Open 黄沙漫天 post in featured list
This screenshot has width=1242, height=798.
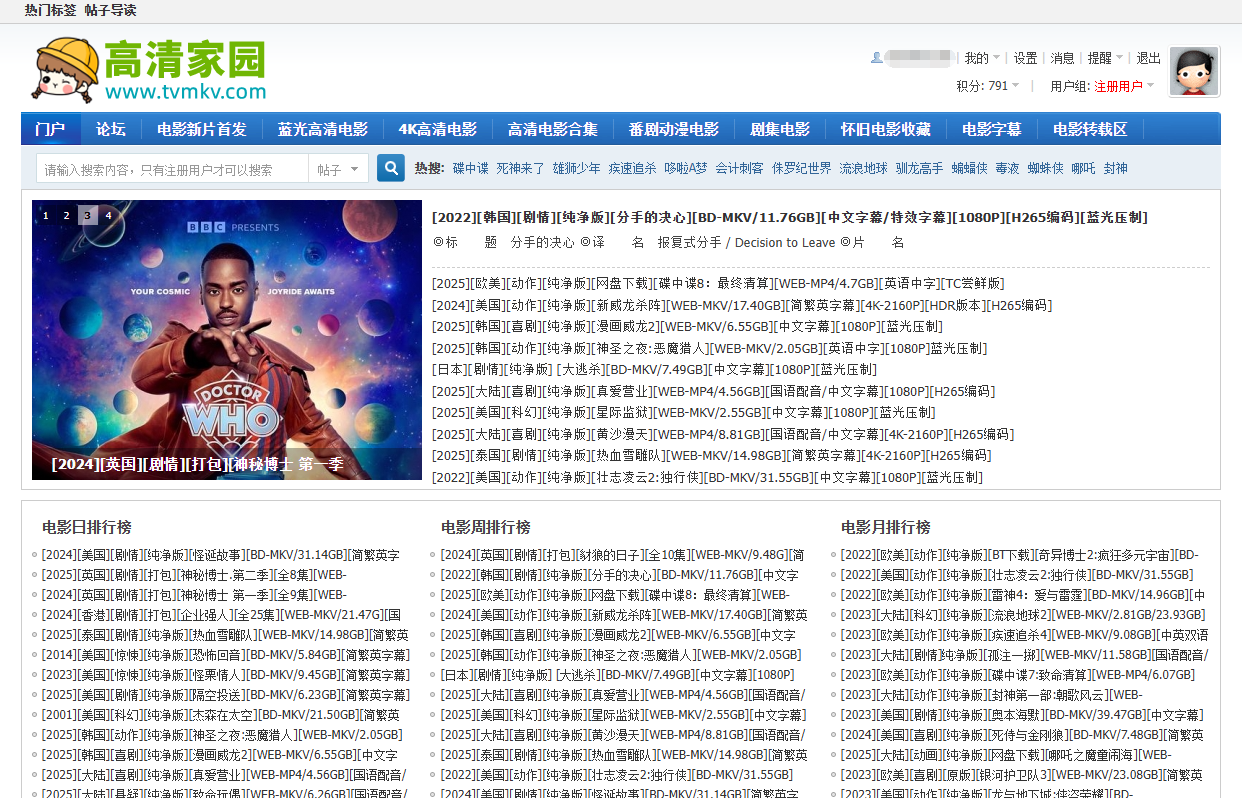723,434
